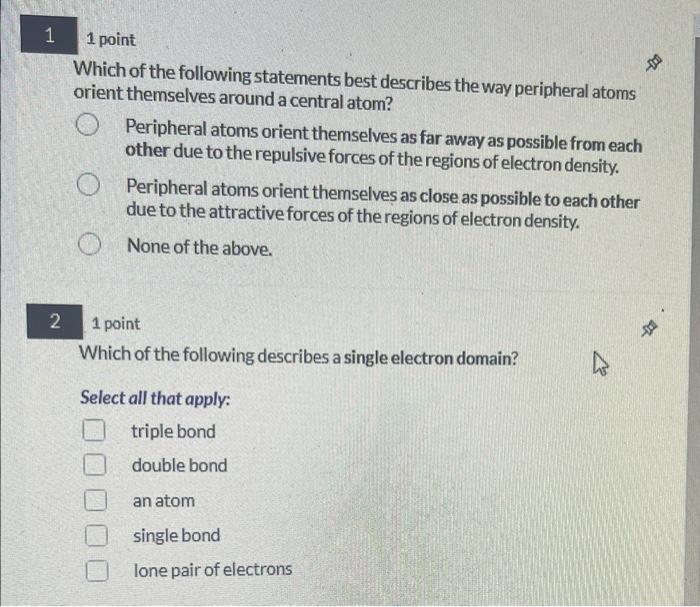This screenshot has width=700, height=607.
Task: Click the 'an atom' option label
Action: [164, 501]
